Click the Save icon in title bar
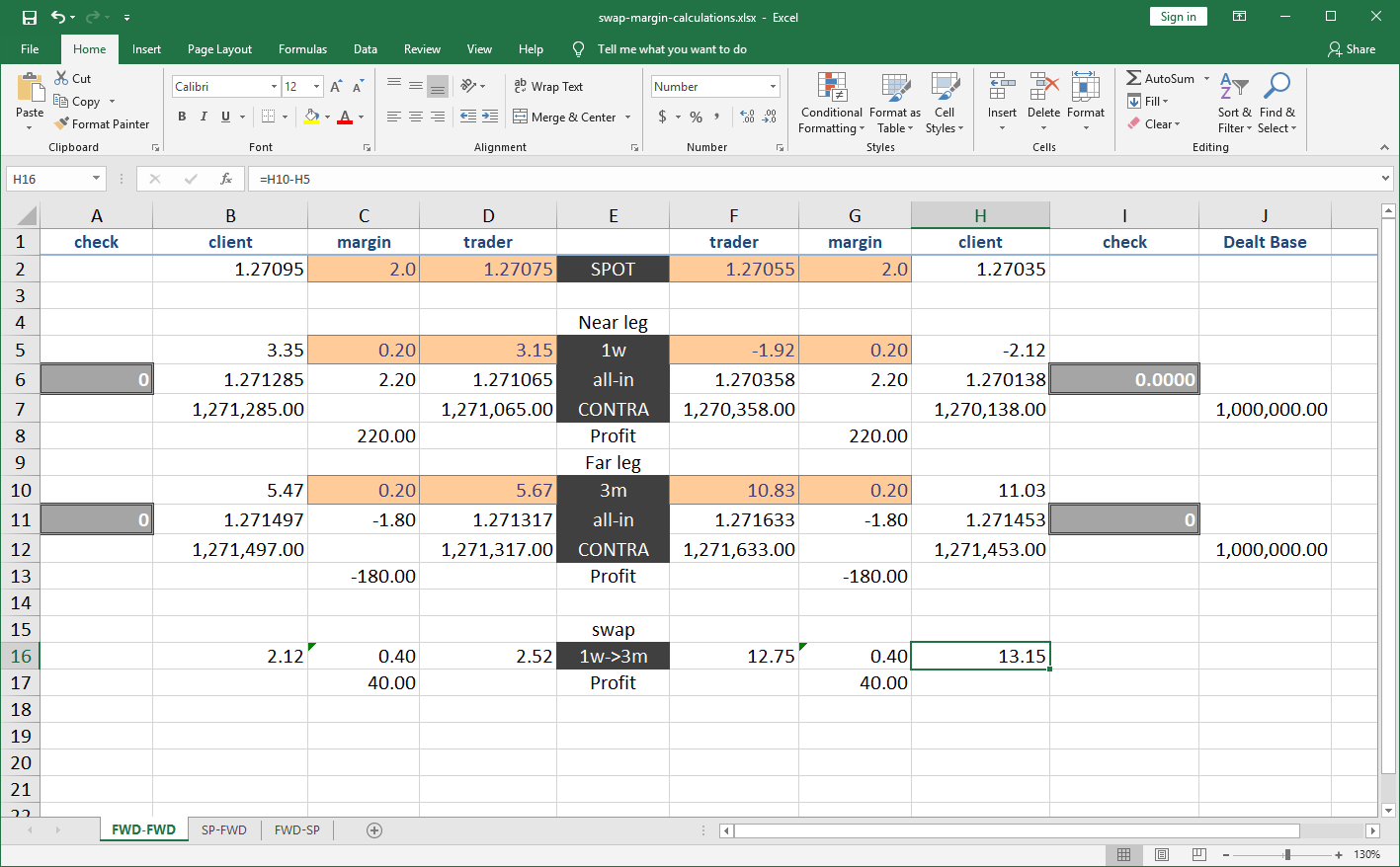This screenshot has width=1400, height=867. 30,17
